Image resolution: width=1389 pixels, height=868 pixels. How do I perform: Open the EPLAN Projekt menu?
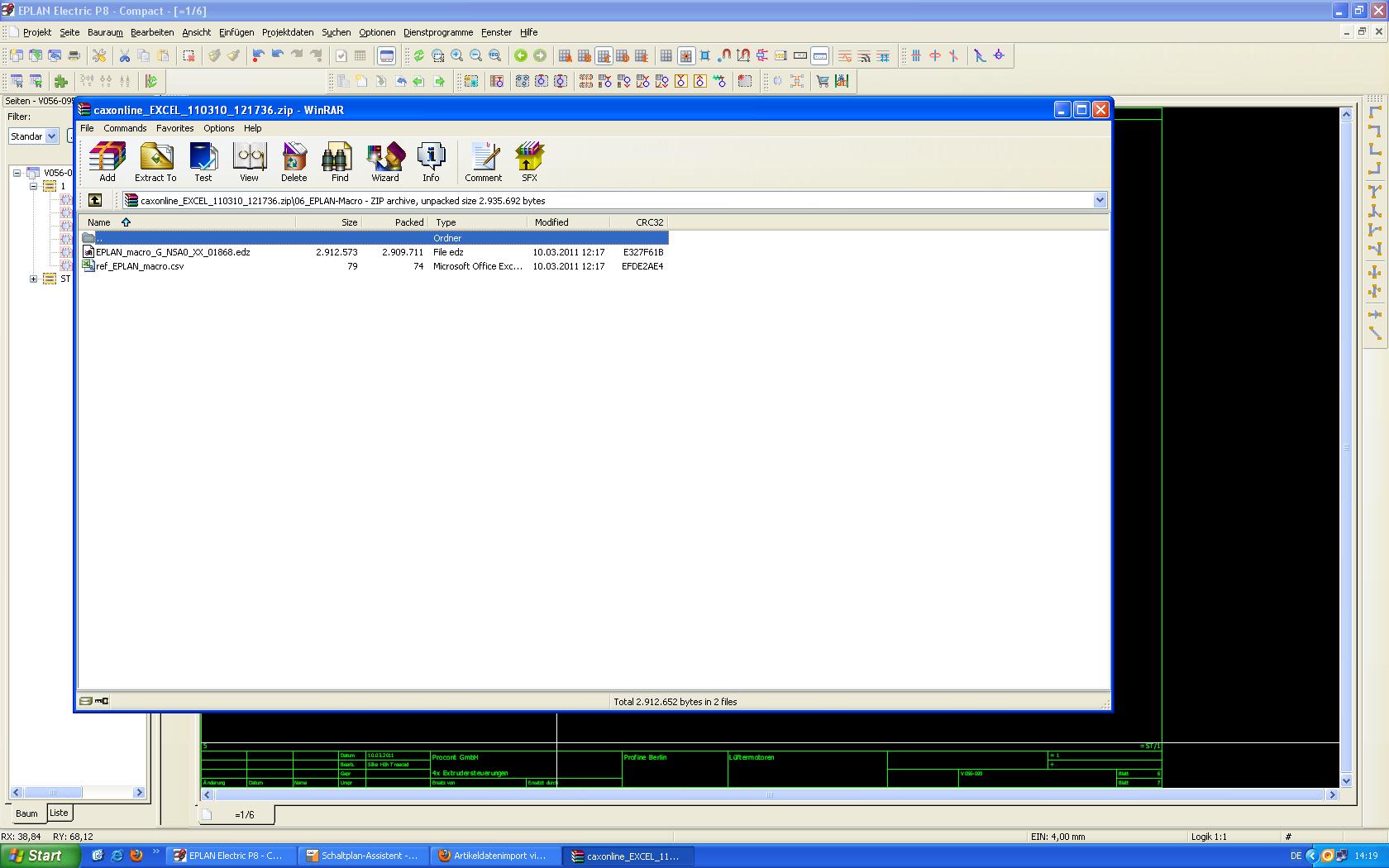(x=37, y=32)
